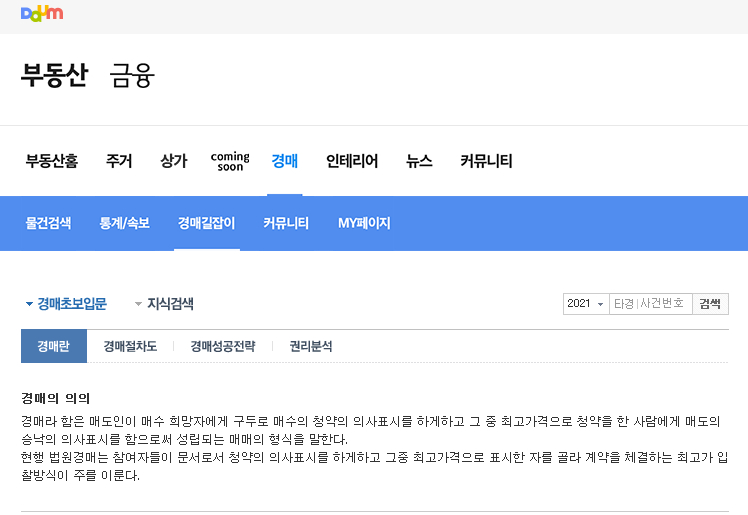
Task: Focus the 타경 사건번호 input field
Action: [x=651, y=304]
